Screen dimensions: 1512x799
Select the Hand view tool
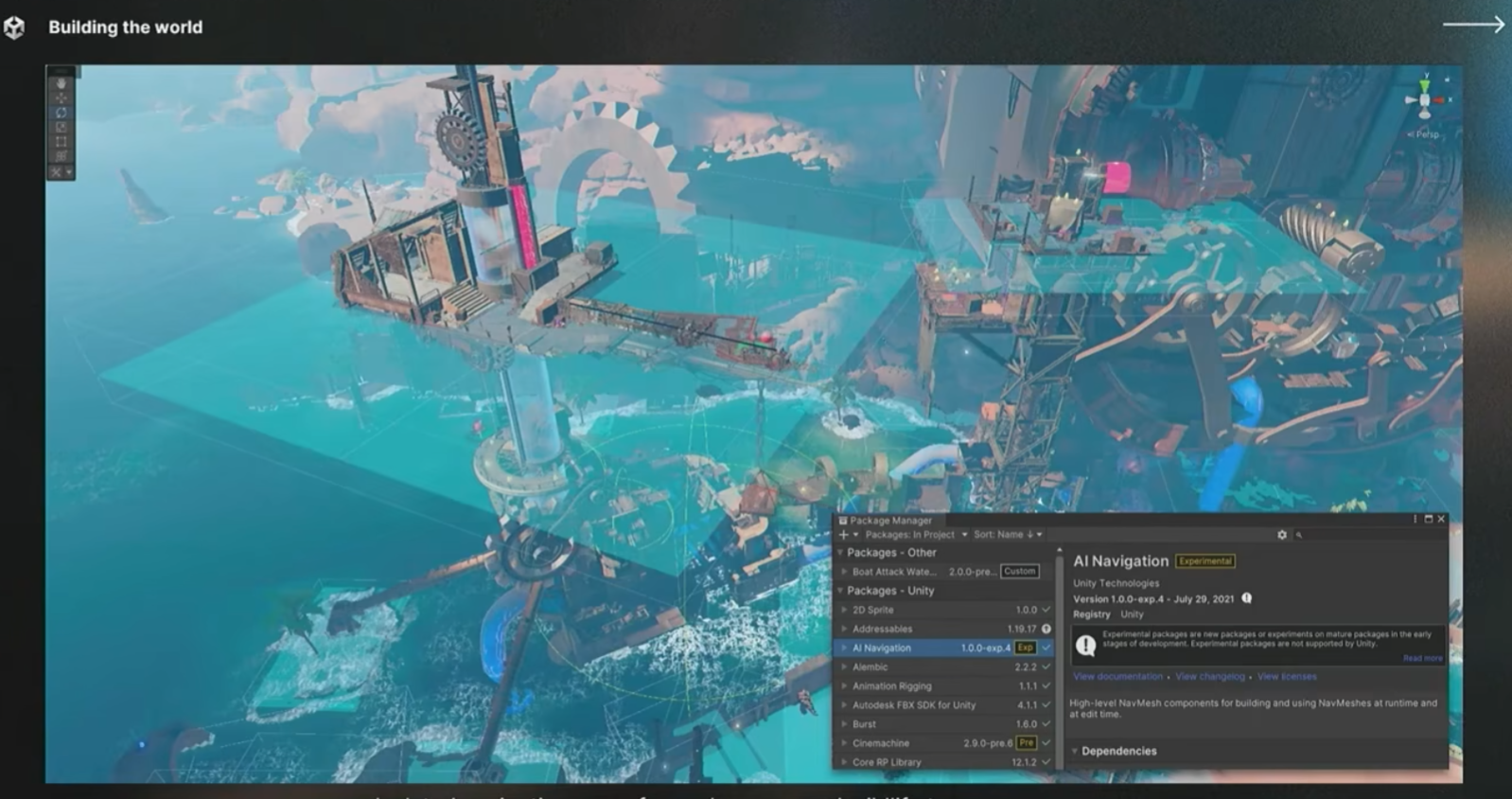[62, 84]
